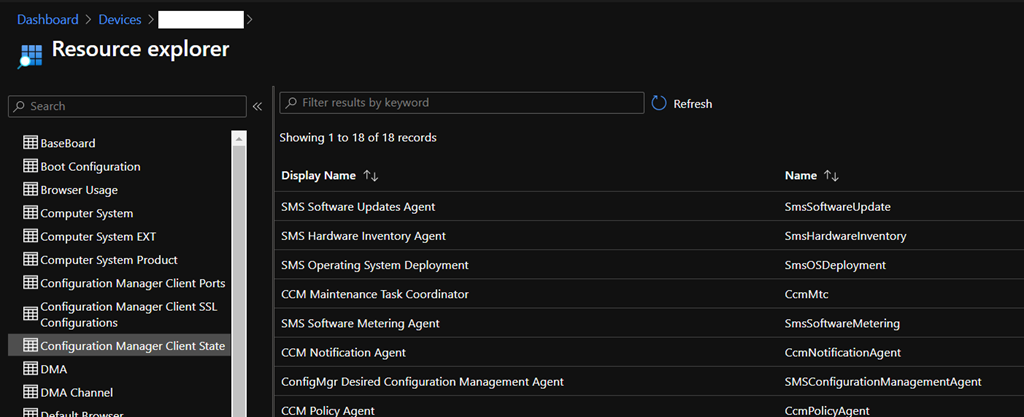Click the BaseBoard table icon

click(x=30, y=143)
